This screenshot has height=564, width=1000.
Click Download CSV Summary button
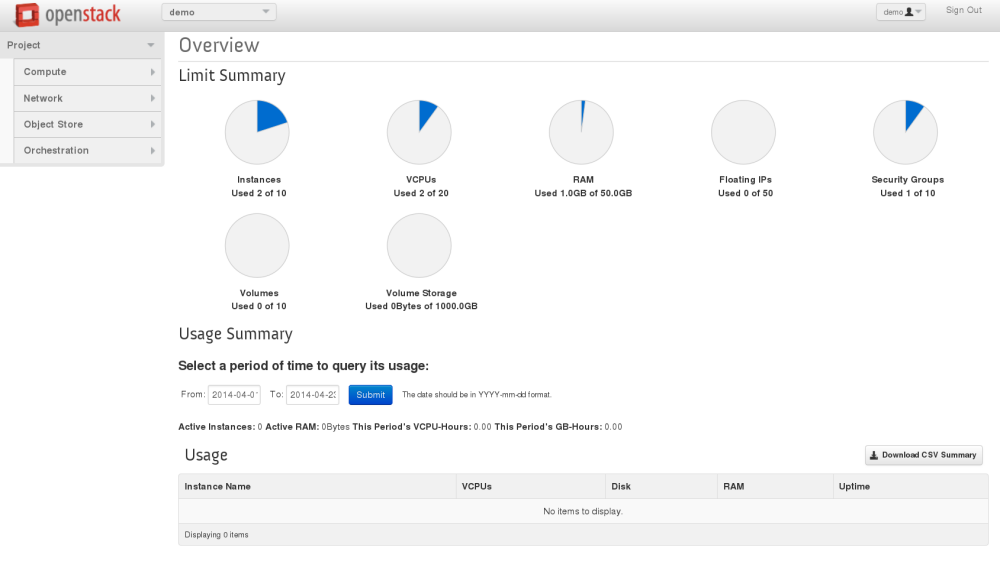[x=923, y=455]
